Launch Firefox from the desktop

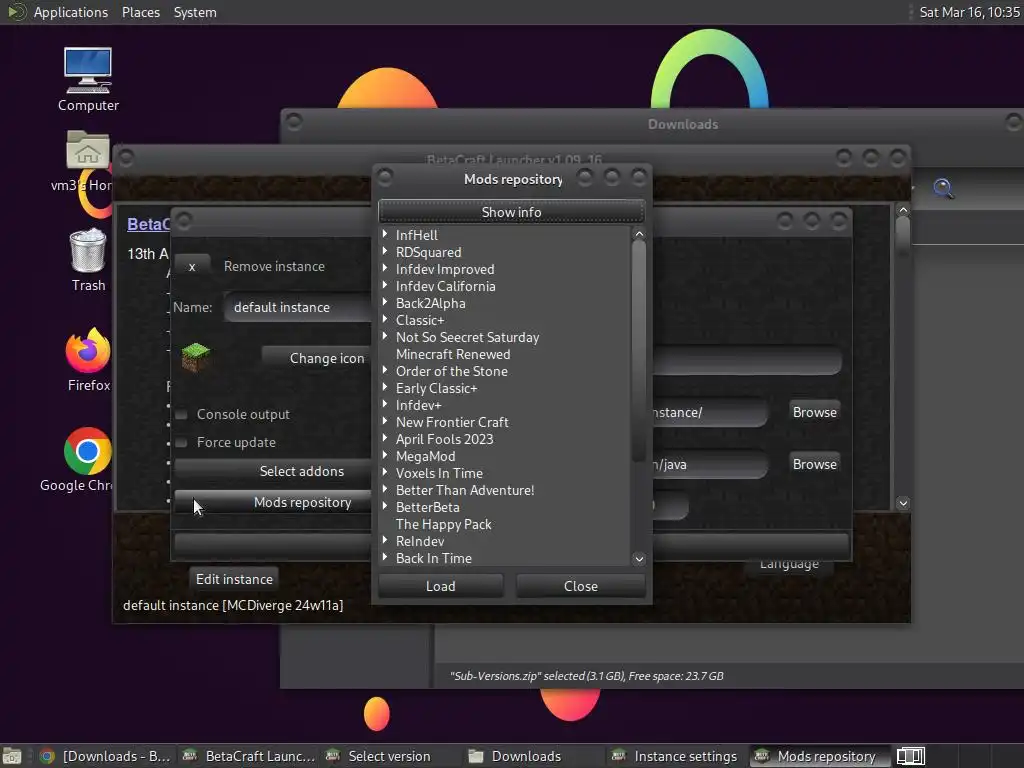88,359
